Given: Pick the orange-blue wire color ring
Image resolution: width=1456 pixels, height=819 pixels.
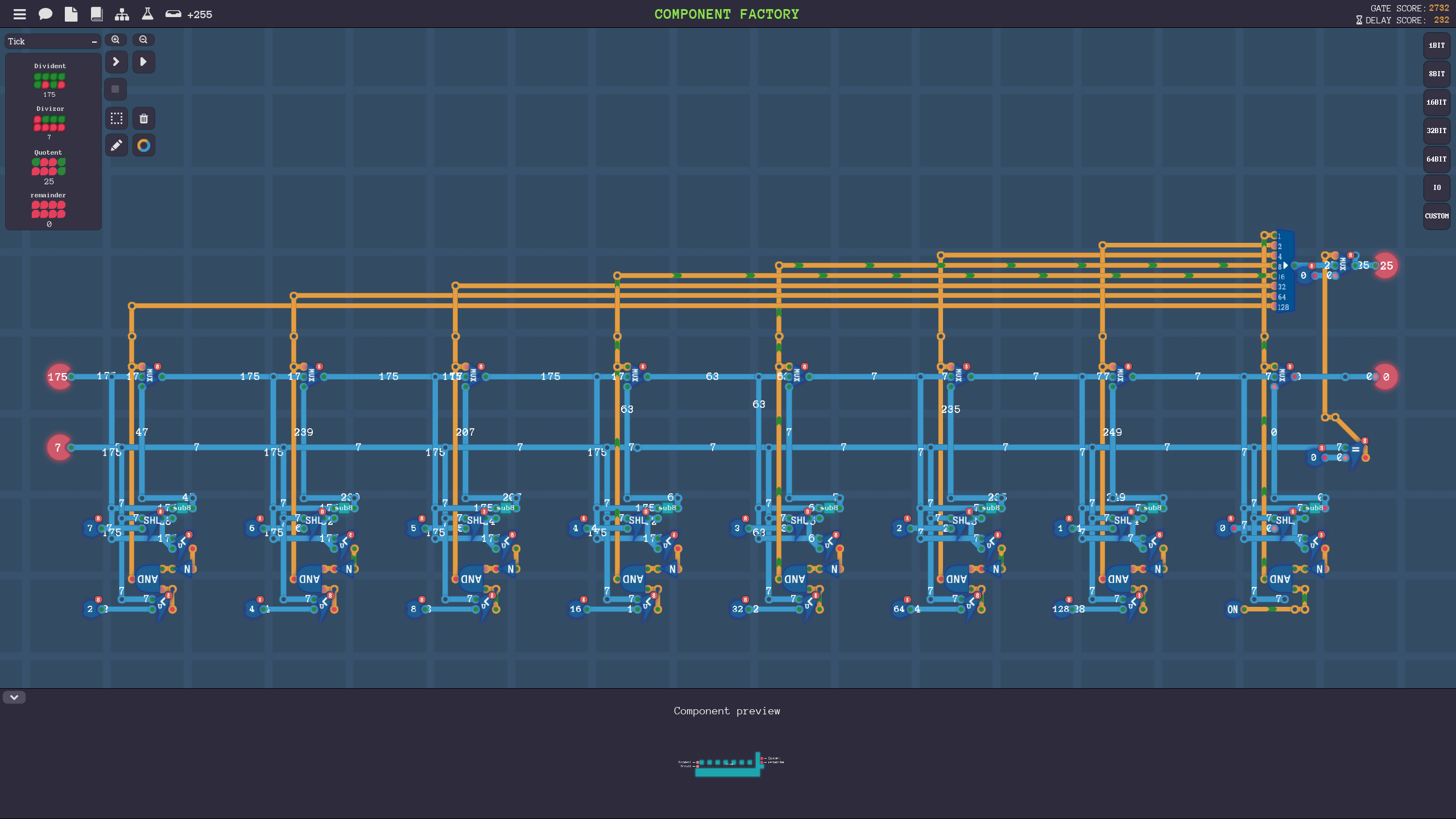Looking at the screenshot, I should pyautogui.click(x=144, y=146).
